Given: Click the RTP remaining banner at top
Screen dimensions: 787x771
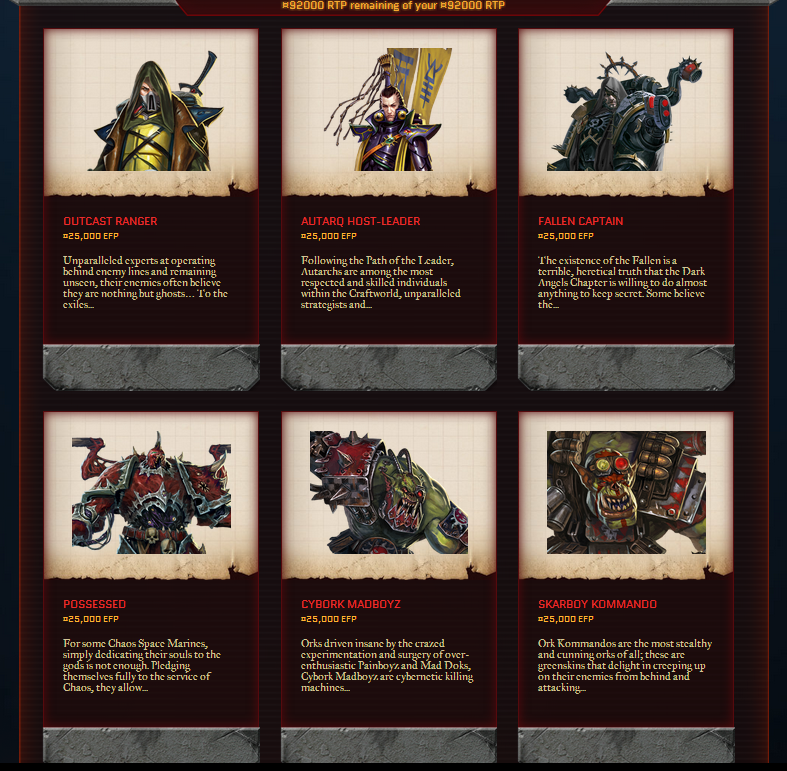Looking at the screenshot, I should click(x=394, y=6).
